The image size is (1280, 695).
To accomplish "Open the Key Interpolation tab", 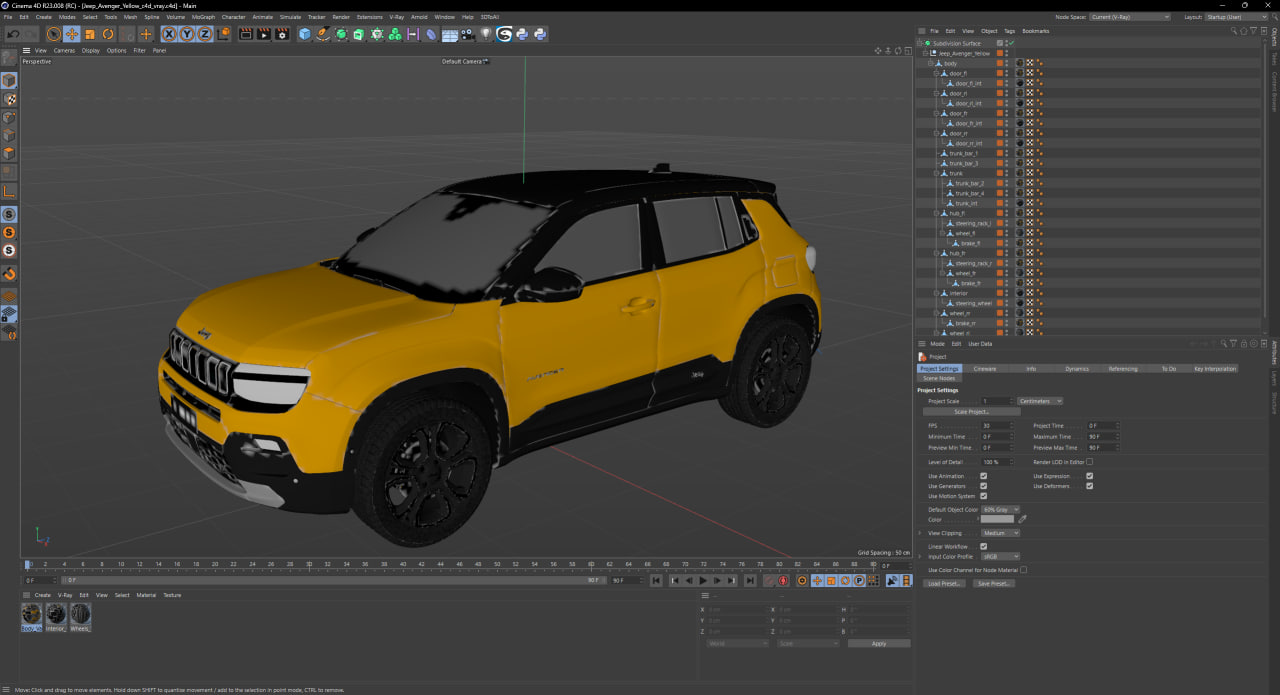I will [x=1215, y=369].
